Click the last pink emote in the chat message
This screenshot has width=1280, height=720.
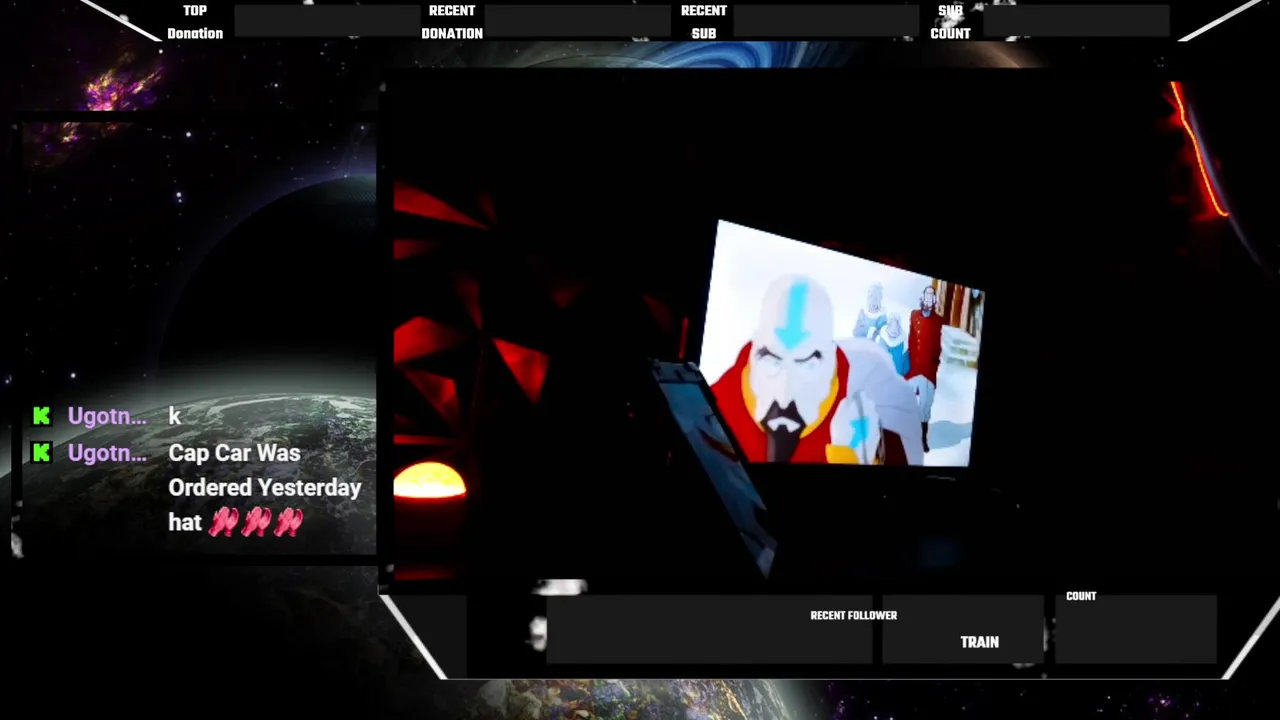[x=289, y=522]
